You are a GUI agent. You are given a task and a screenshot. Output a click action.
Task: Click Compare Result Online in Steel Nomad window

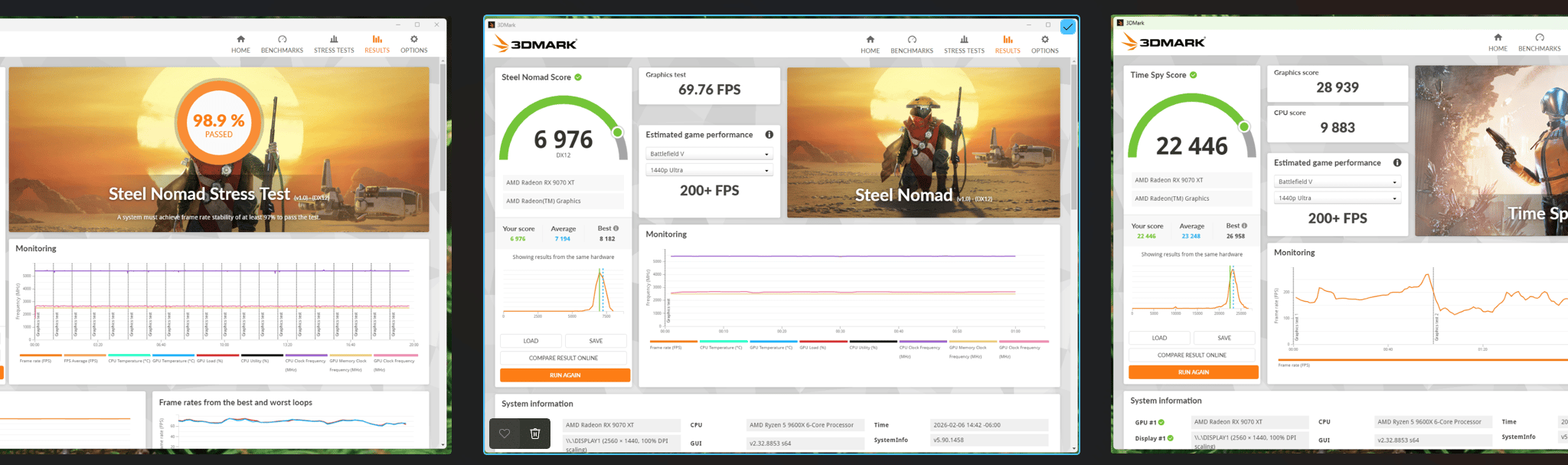tap(563, 358)
